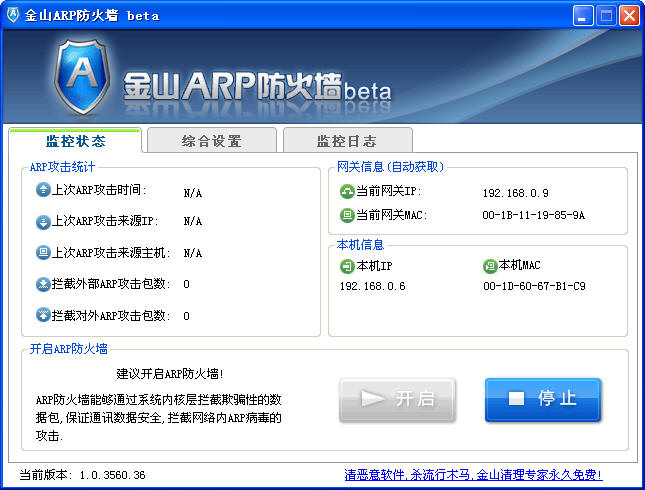Click green icon beside 当前网关IP
This screenshot has width=645, height=490.
(347, 191)
